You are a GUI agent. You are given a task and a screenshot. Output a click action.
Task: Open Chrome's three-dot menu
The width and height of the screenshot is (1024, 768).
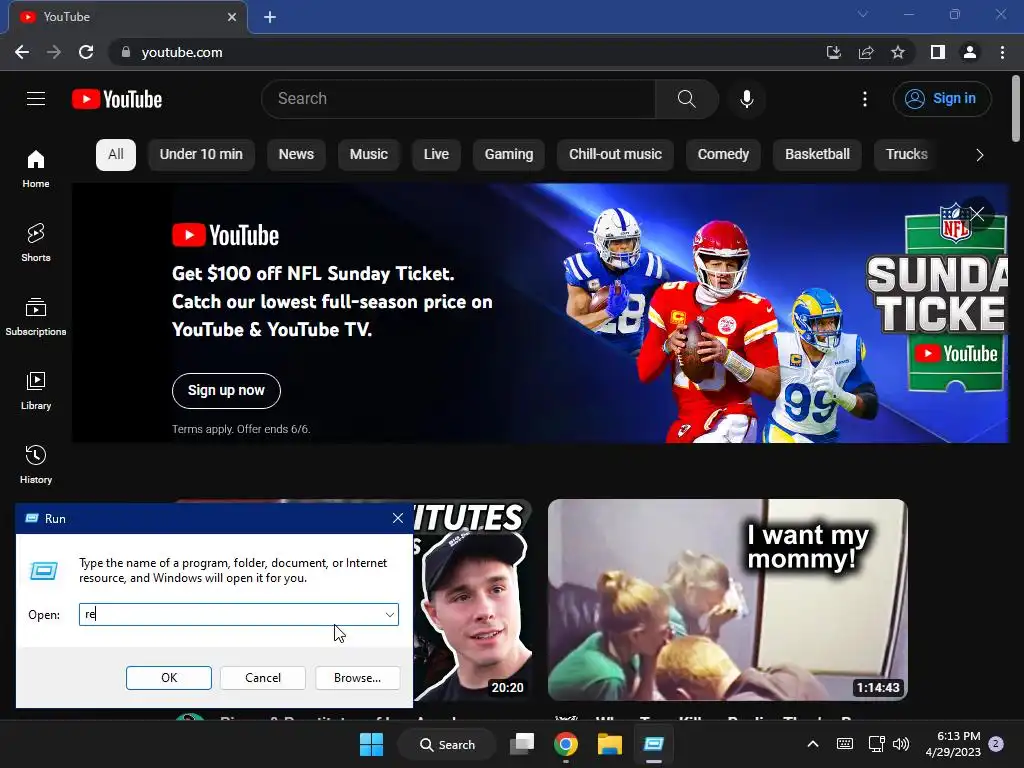click(1002, 52)
